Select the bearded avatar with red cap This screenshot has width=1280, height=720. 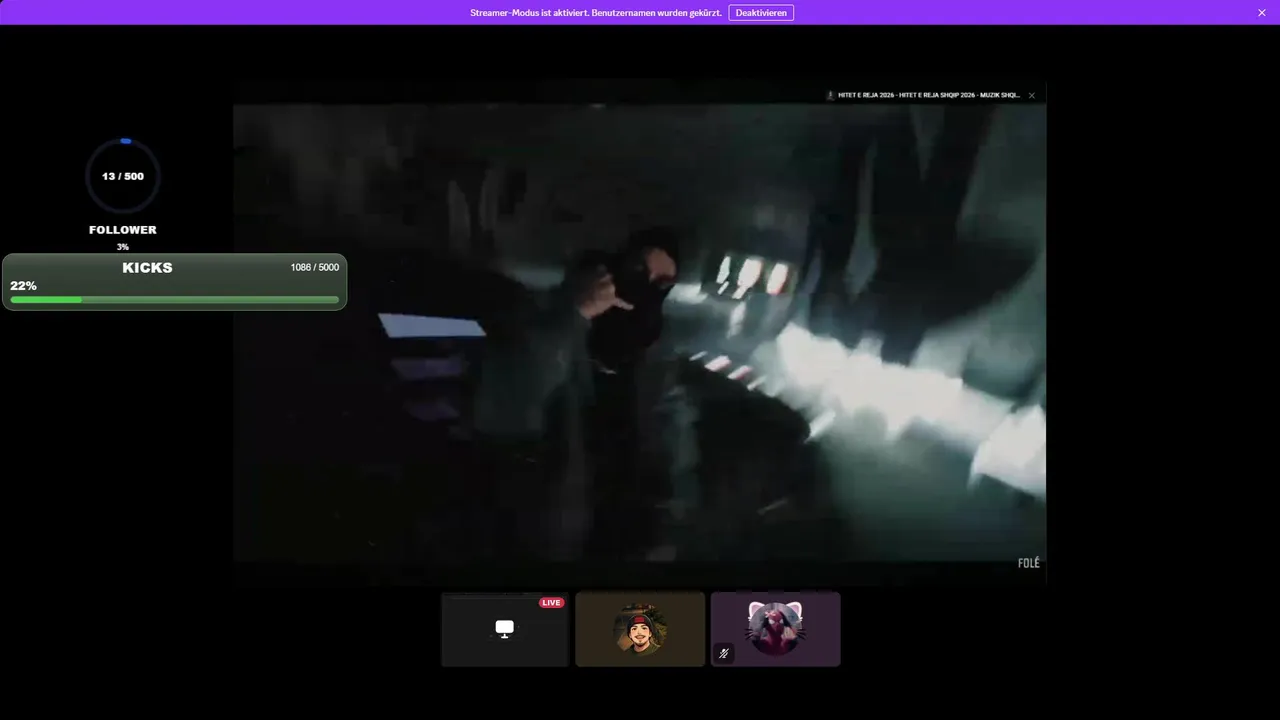tap(640, 629)
